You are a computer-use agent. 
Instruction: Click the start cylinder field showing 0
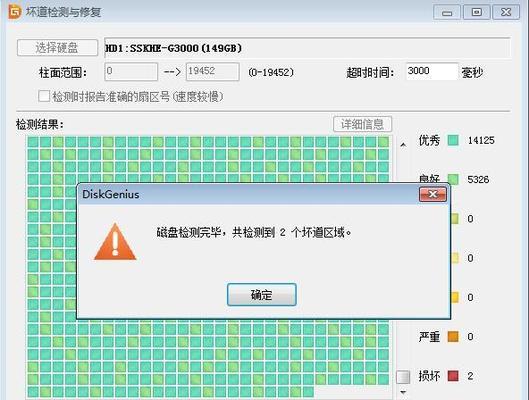[x=131, y=72]
